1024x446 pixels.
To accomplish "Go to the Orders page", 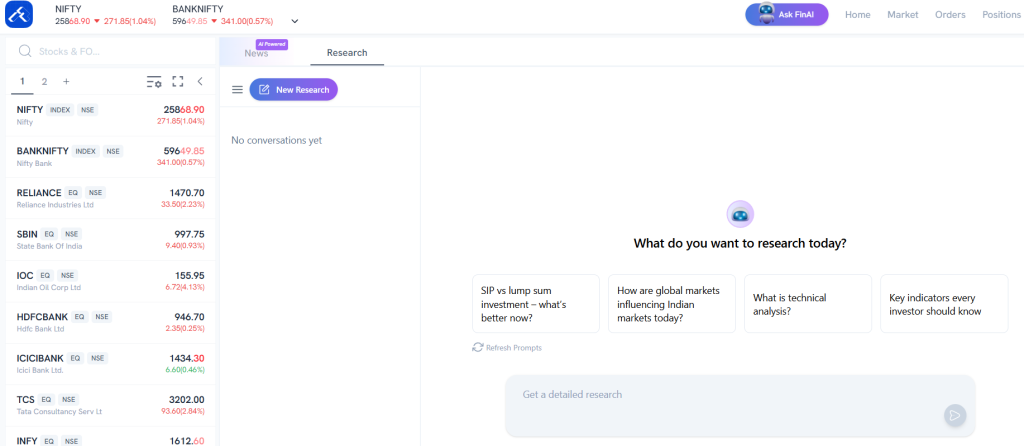I will 950,15.
